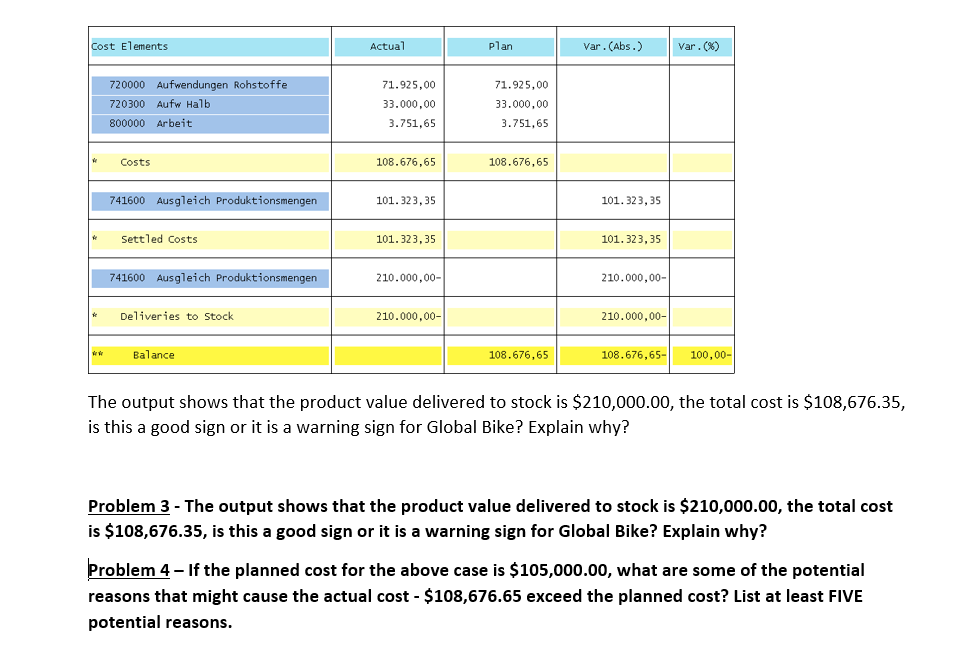The image size is (961, 649).
Task: Click Actual 108.676,65 in Costs row
Action: (x=406, y=162)
